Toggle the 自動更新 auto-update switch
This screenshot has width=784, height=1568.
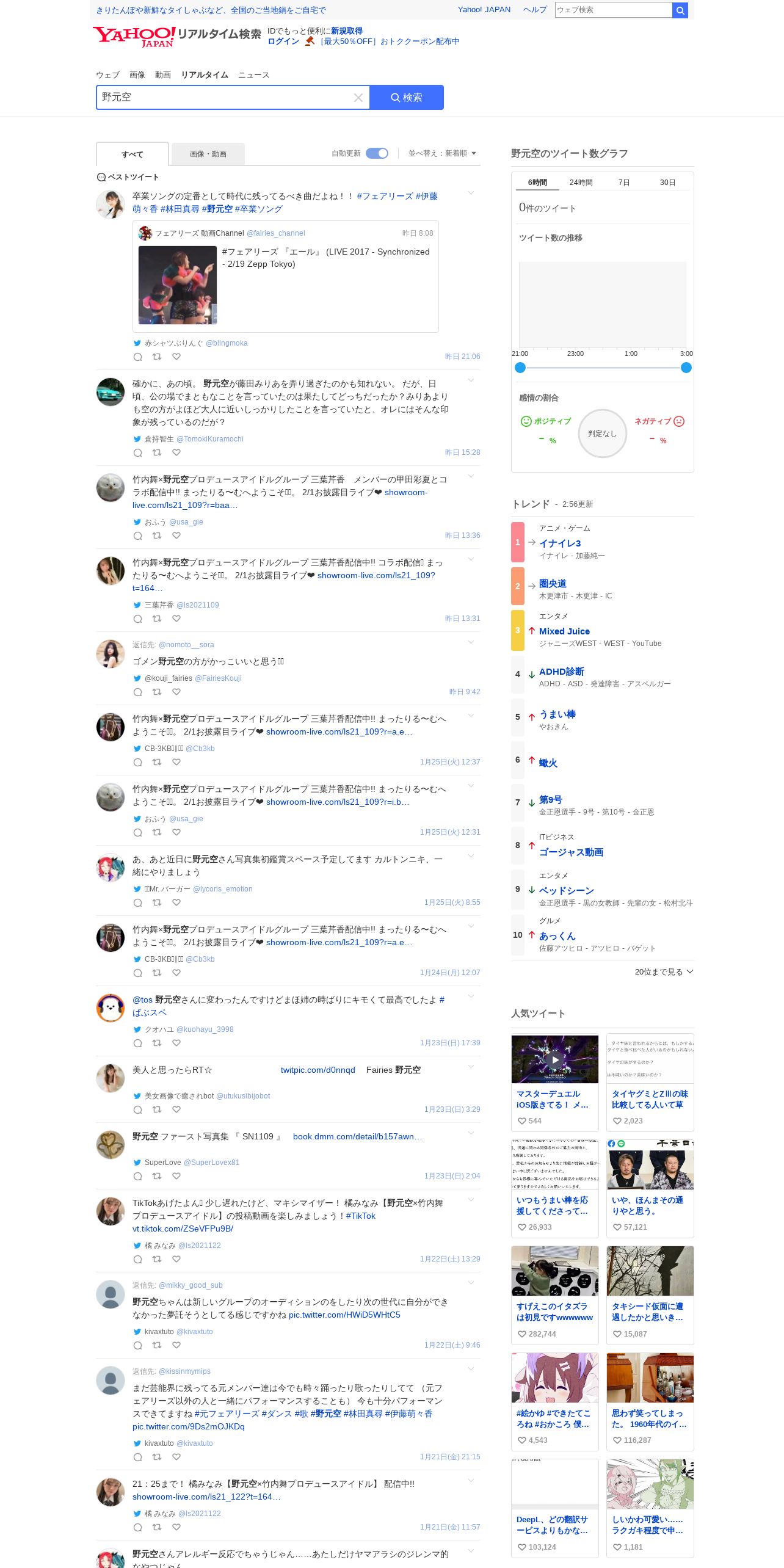point(377,153)
